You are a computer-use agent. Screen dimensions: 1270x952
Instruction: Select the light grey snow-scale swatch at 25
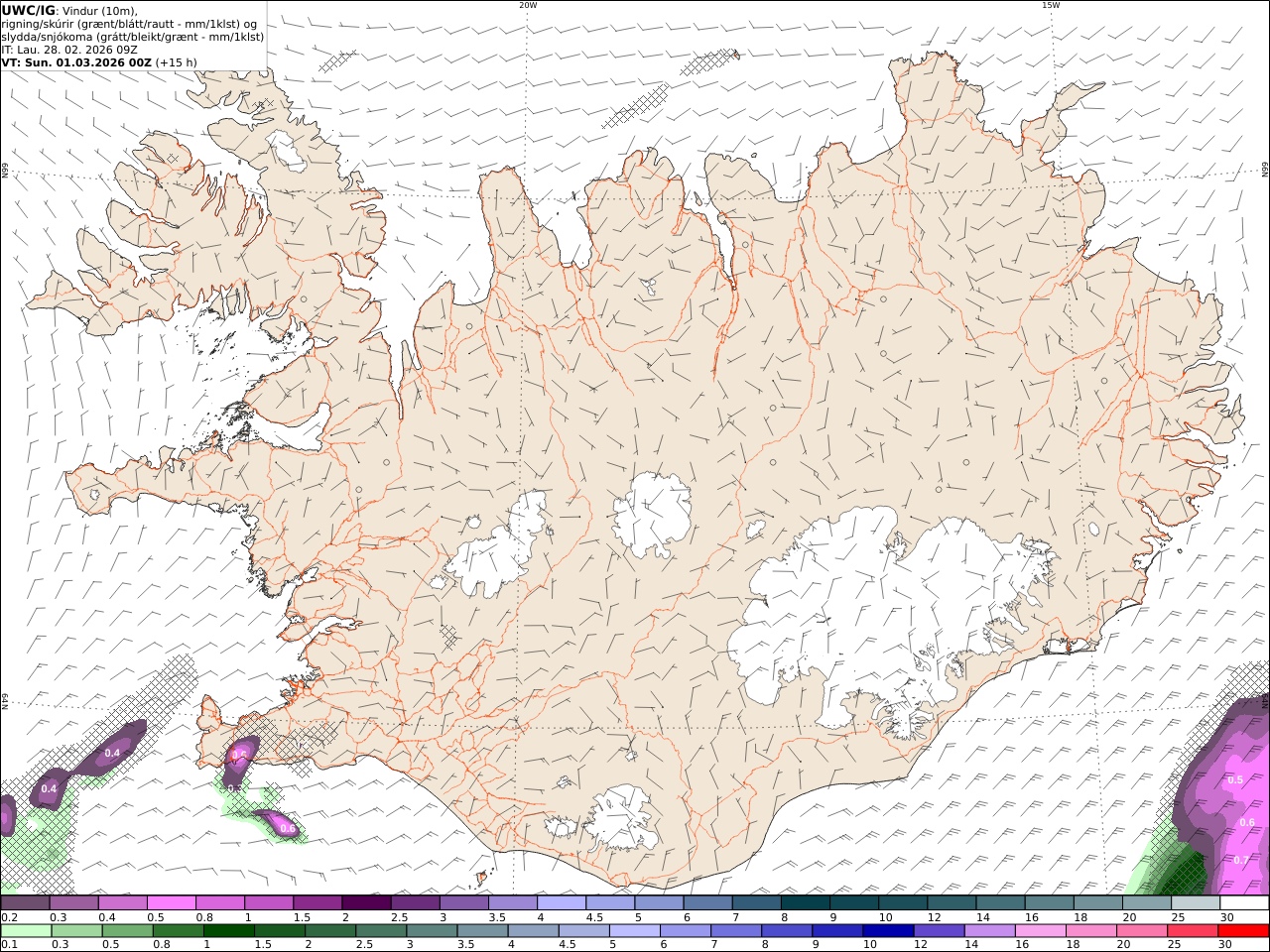pyautogui.click(x=1196, y=903)
